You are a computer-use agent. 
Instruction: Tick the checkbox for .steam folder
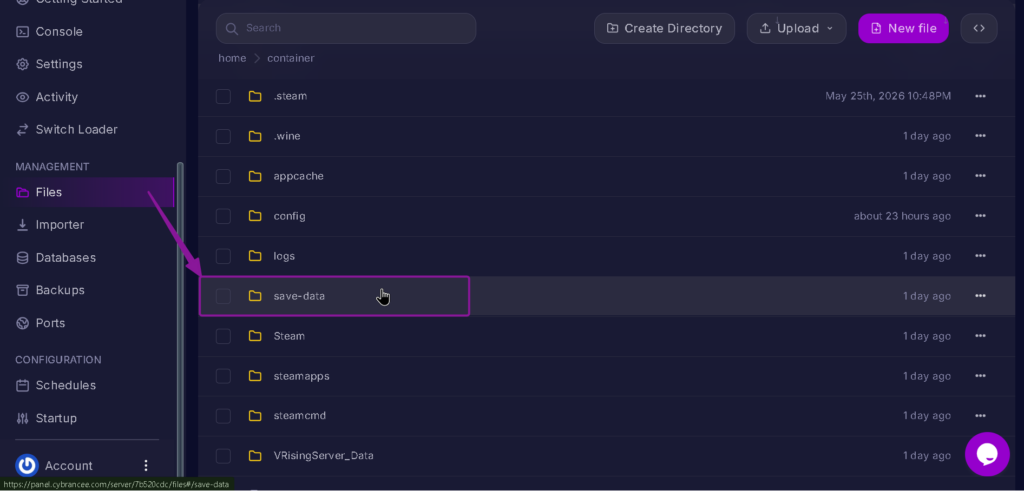pyautogui.click(x=223, y=97)
